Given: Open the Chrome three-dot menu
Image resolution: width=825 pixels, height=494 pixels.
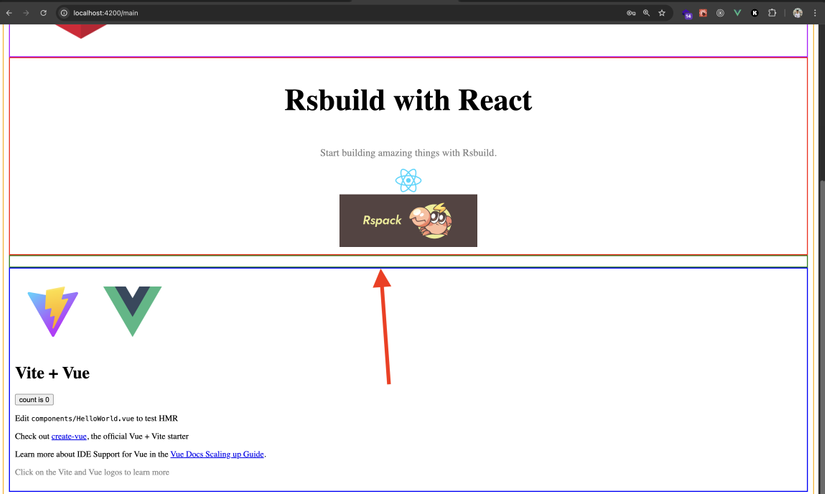Looking at the screenshot, I should (814, 13).
